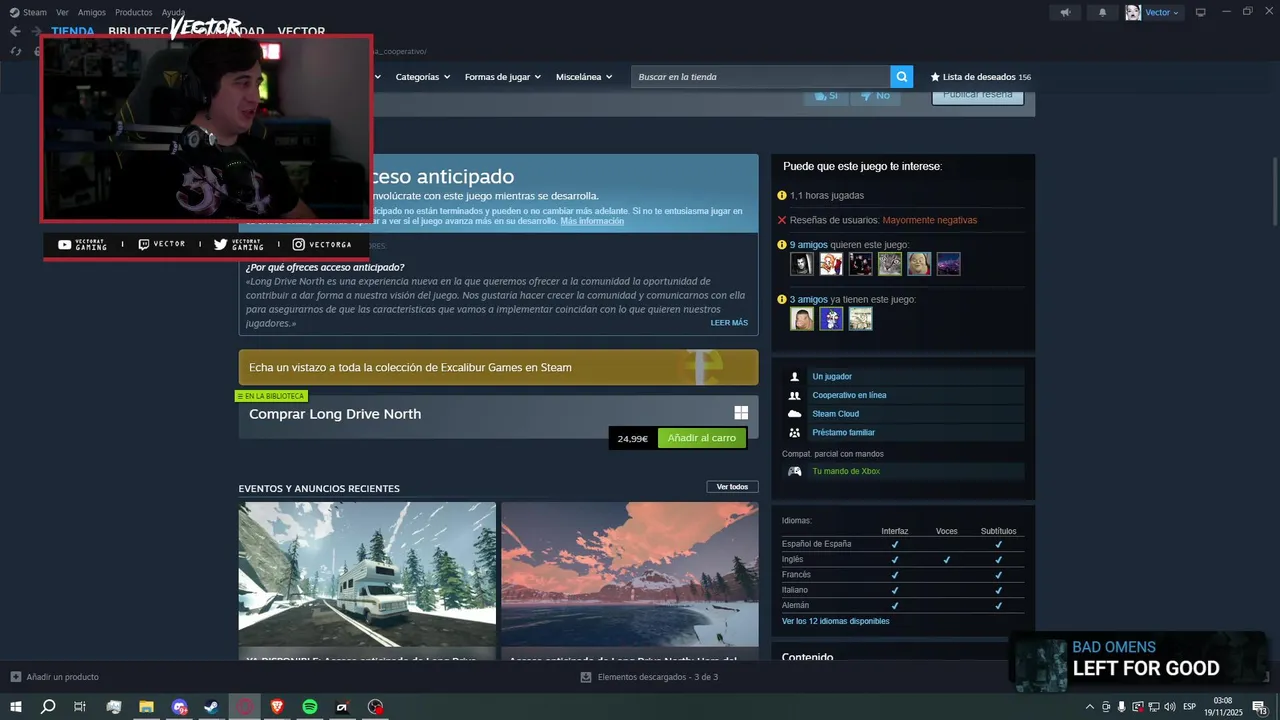Open File Explorer from taskbar
This screenshot has height=720, width=1280.
pos(146,707)
